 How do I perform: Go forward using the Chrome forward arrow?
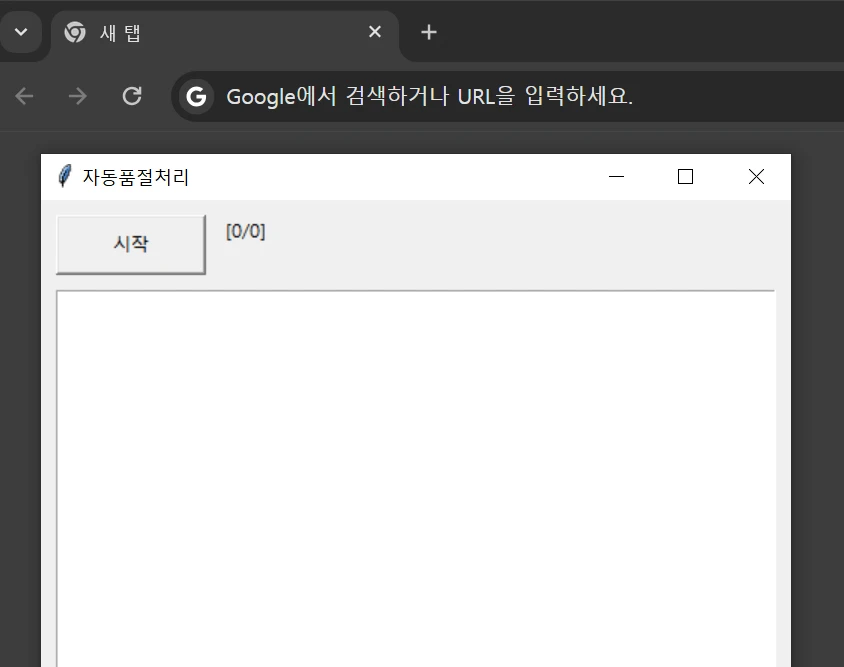77,96
